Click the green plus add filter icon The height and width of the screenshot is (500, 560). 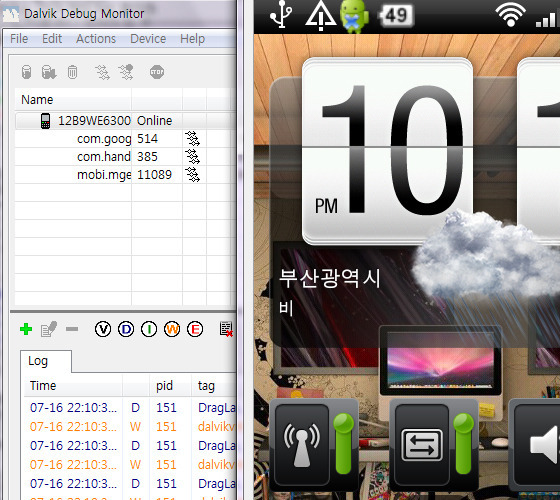(26, 329)
